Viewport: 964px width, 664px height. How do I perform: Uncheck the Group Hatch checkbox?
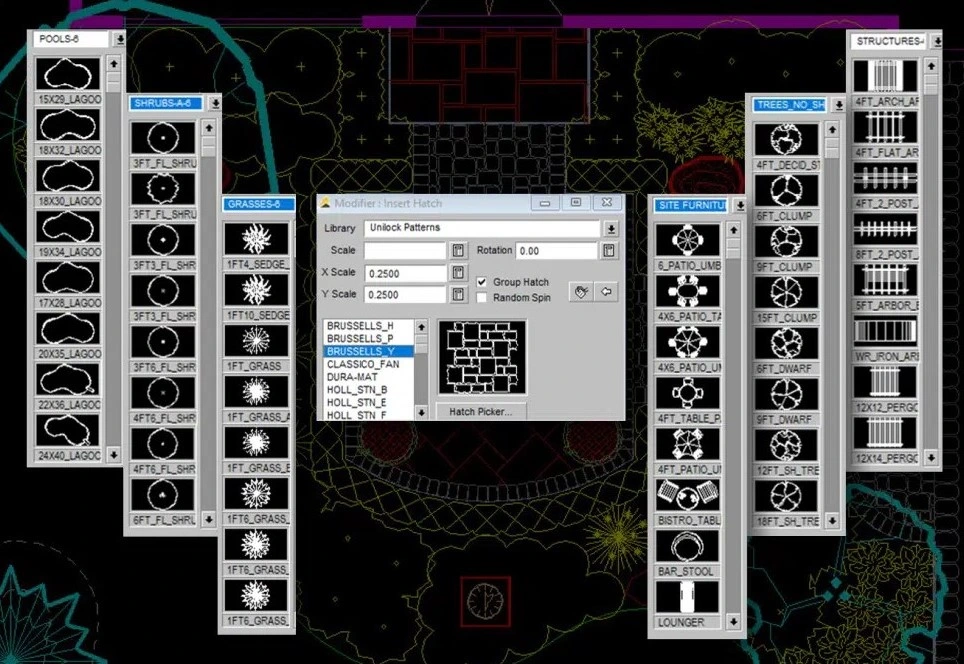[x=483, y=283]
